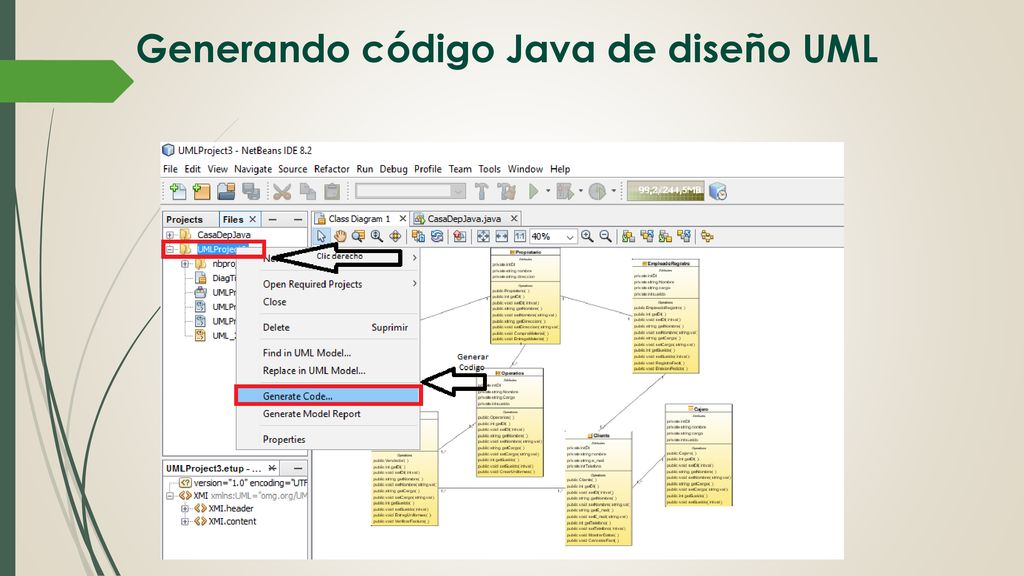Close the CasaDepJava.java tab

point(514,219)
